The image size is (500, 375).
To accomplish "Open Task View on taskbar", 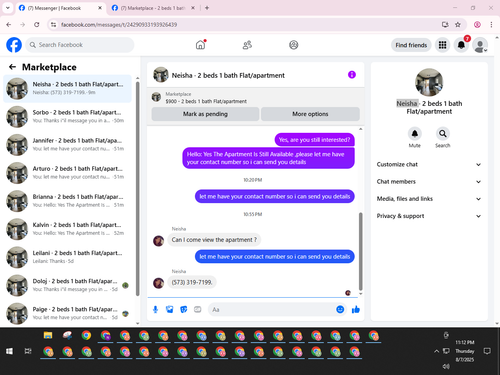I will (x=28, y=351).
